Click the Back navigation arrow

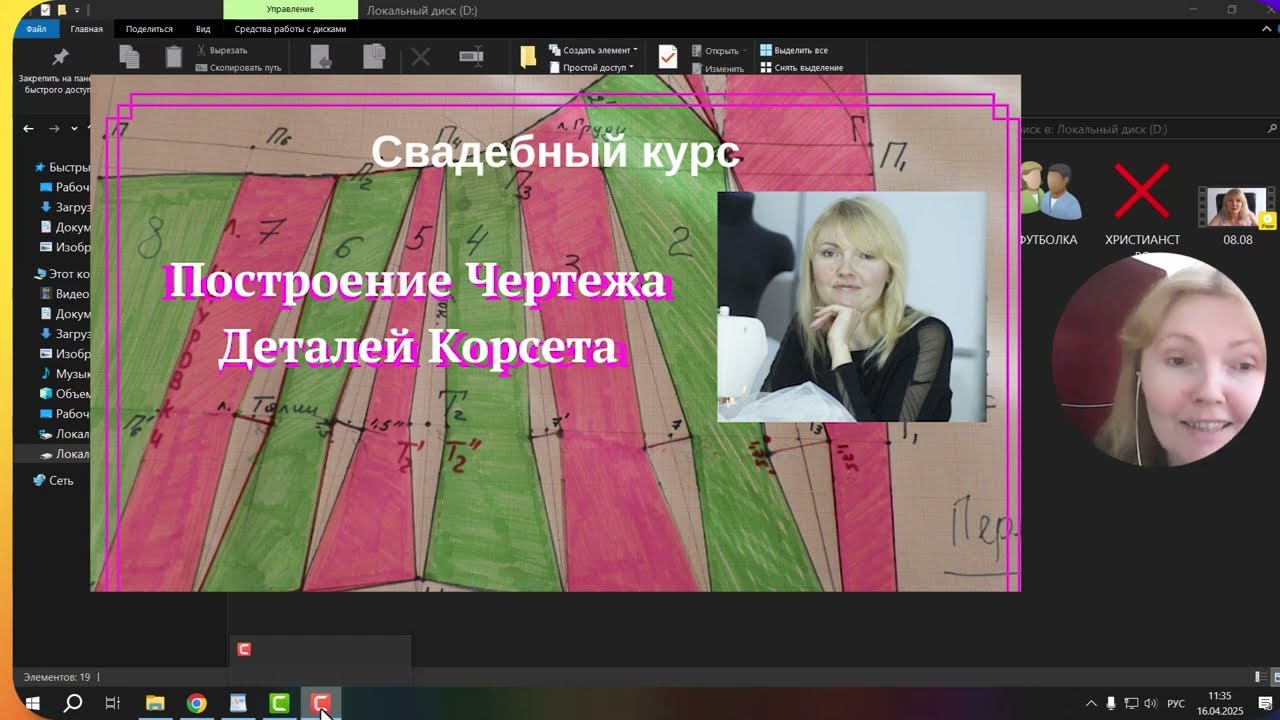[x=28, y=129]
